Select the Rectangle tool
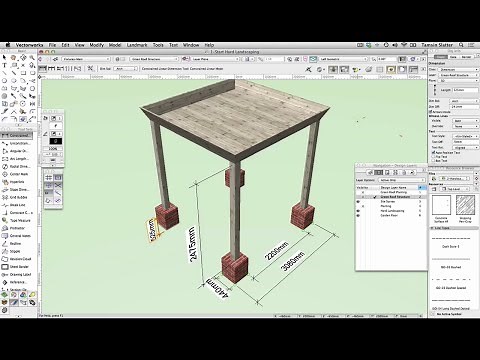 click(x=23, y=73)
